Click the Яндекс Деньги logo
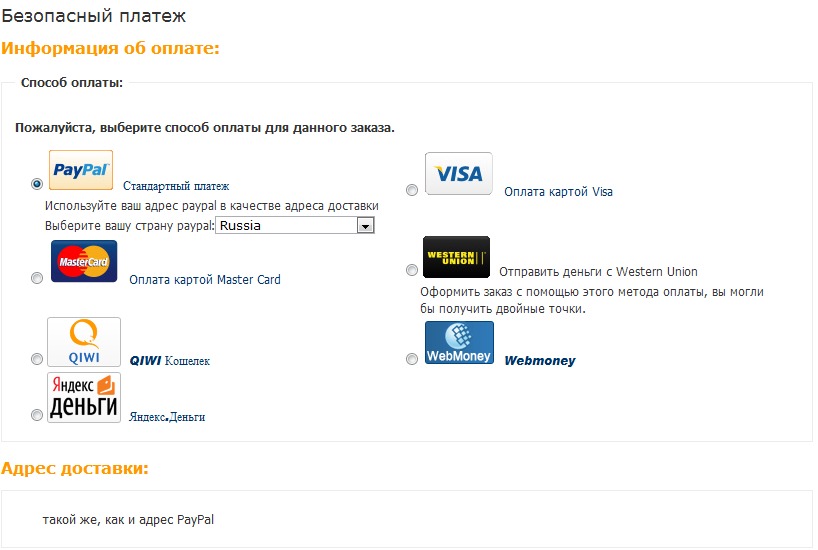This screenshot has height=550, width=818. 84,397
